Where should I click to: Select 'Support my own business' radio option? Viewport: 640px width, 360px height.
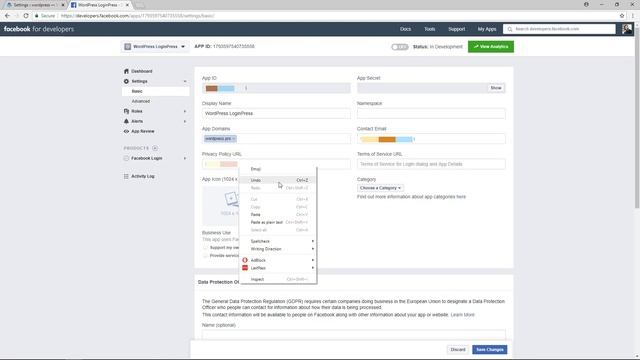(x=205, y=248)
